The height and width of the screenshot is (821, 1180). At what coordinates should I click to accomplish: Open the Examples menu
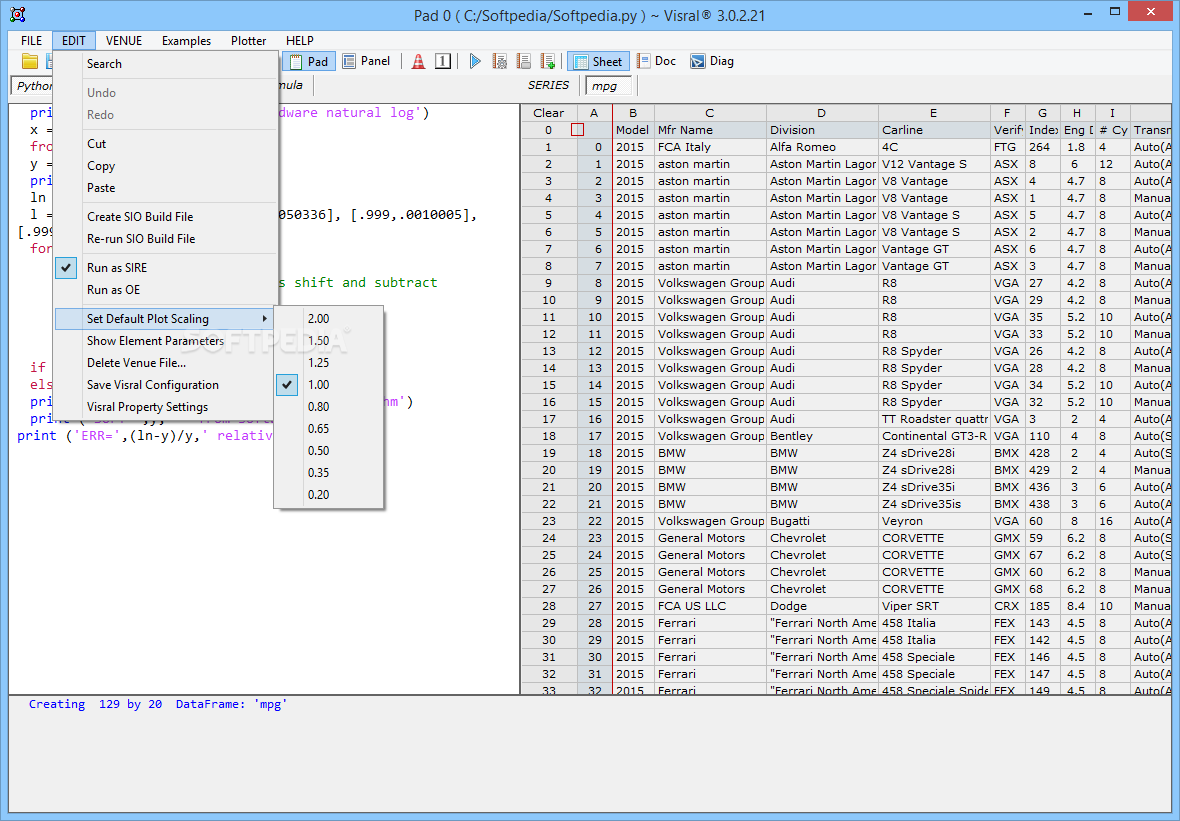tap(186, 41)
